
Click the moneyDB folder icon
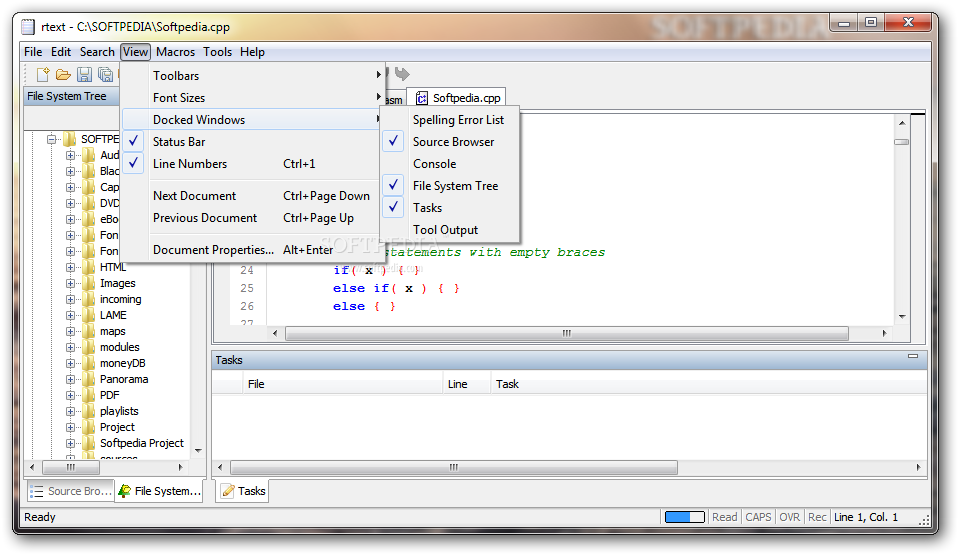[x=89, y=363]
